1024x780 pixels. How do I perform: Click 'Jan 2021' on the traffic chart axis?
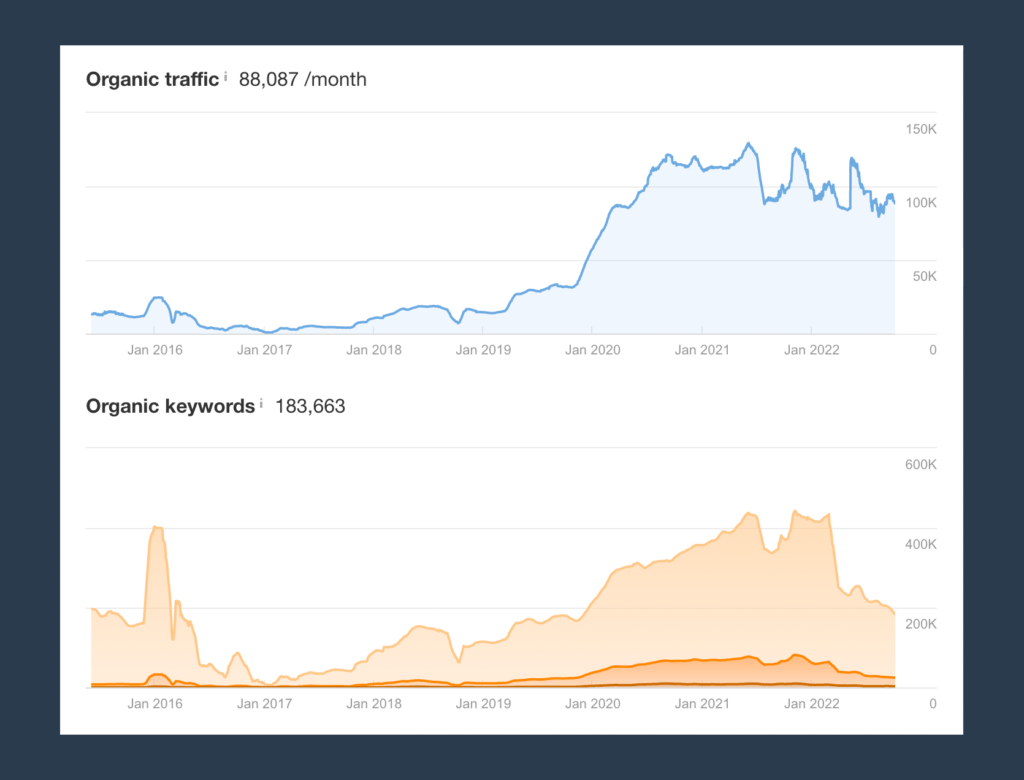click(702, 350)
